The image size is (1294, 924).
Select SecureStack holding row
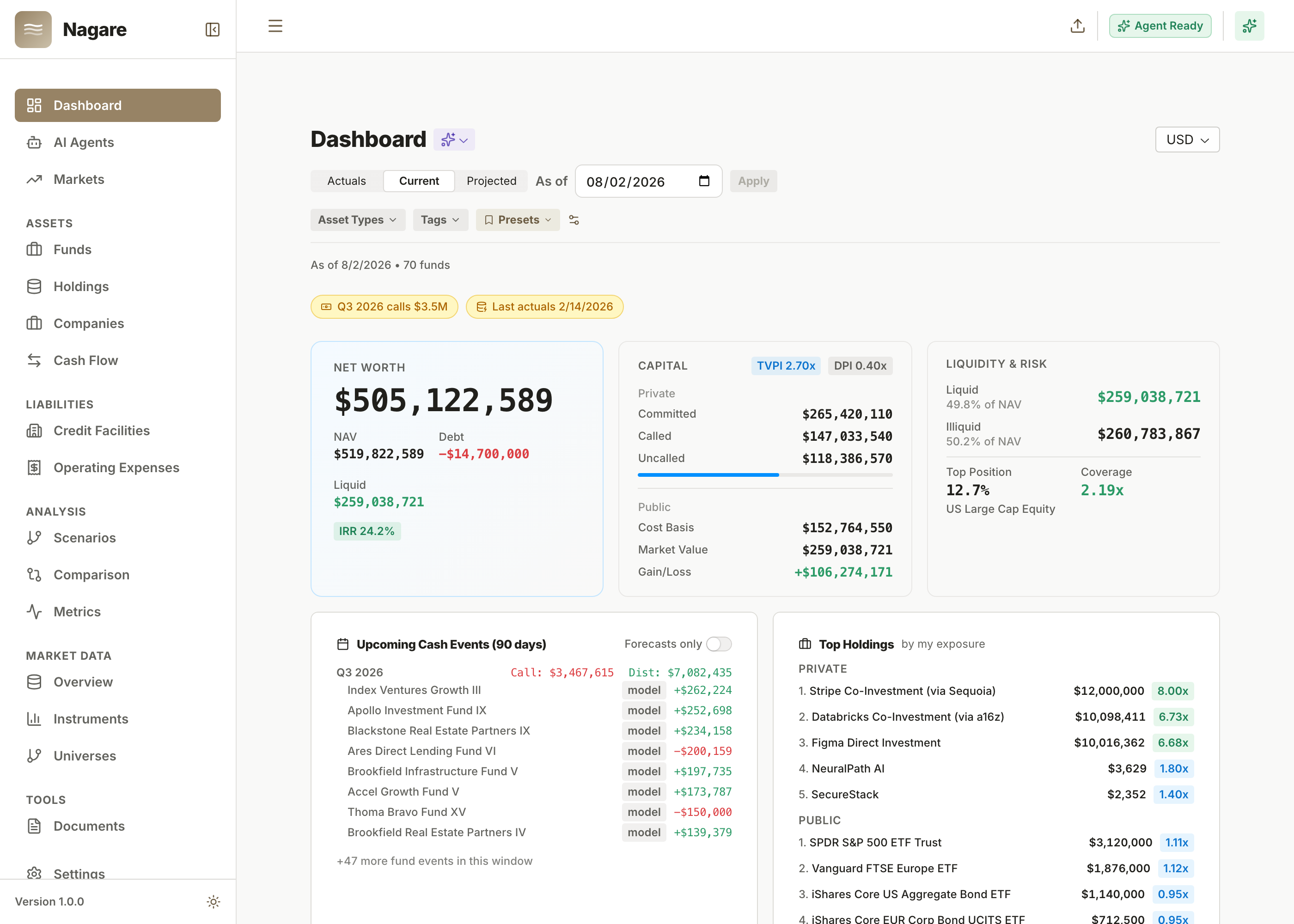pyautogui.click(x=996, y=794)
